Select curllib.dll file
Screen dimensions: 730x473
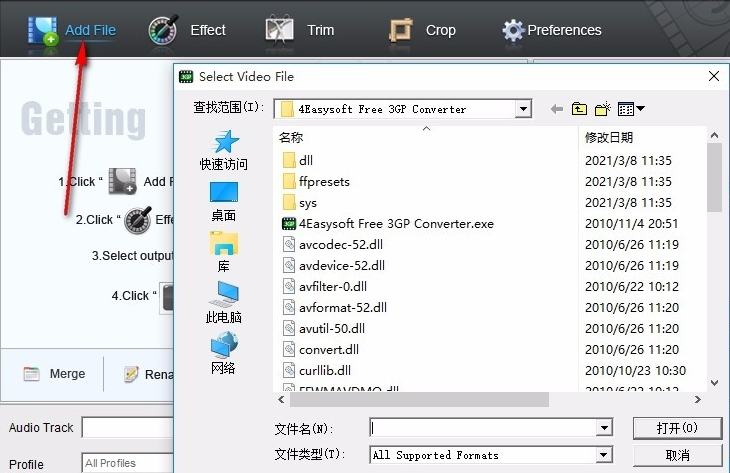click(317, 370)
